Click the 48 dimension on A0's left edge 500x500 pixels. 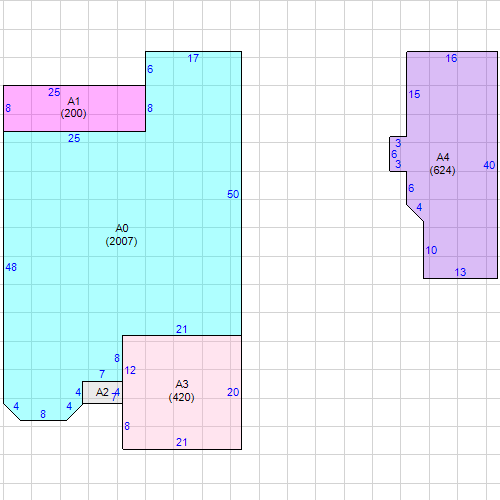(11, 267)
